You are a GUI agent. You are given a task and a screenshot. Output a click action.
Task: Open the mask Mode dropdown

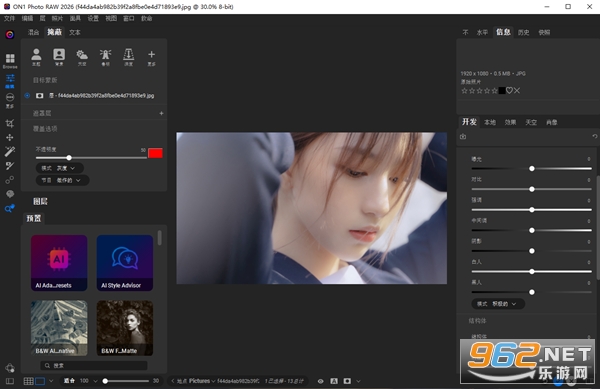pos(60,168)
